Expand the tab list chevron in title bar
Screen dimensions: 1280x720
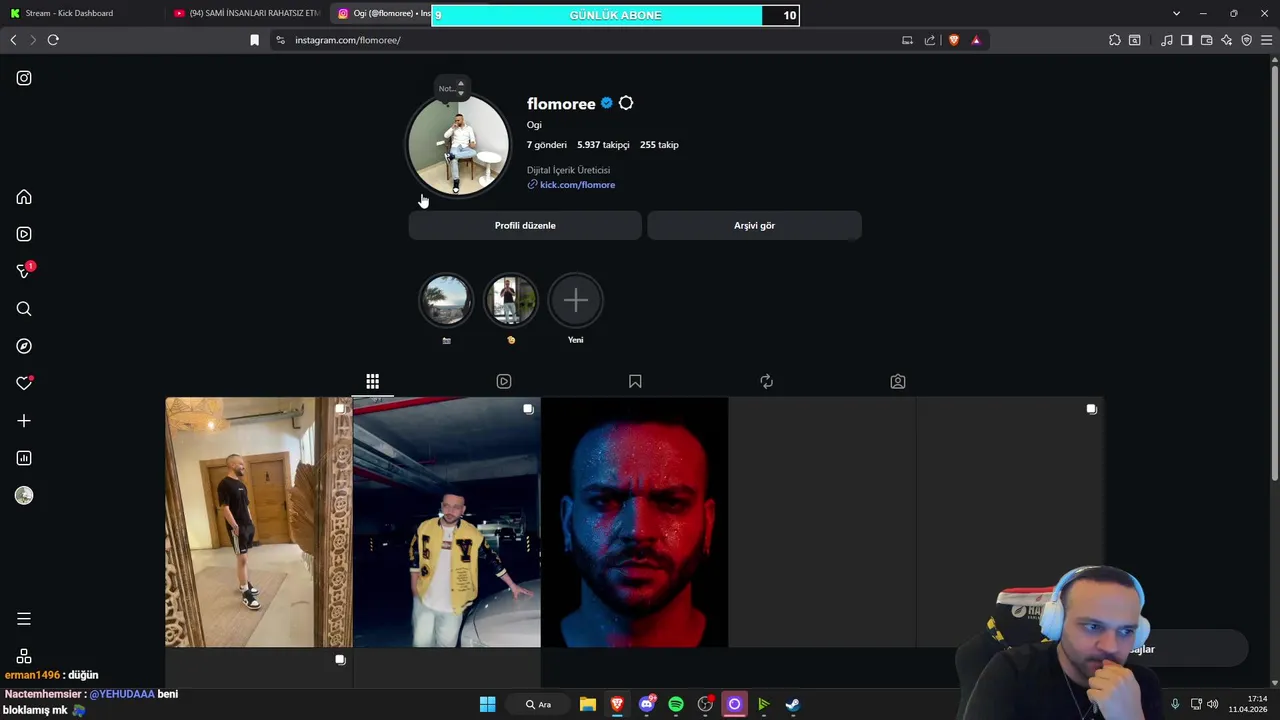click(x=1176, y=13)
